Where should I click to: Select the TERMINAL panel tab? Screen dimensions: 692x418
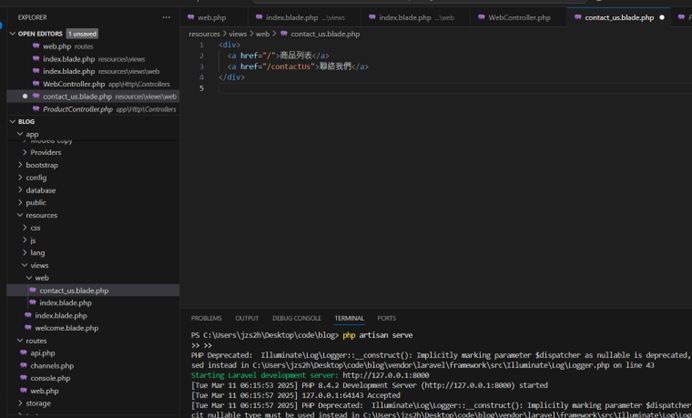coord(349,318)
